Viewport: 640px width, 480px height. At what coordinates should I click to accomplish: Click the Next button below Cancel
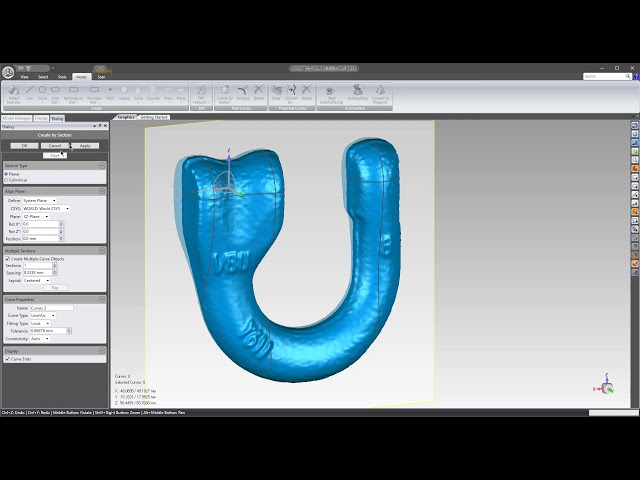(55, 156)
